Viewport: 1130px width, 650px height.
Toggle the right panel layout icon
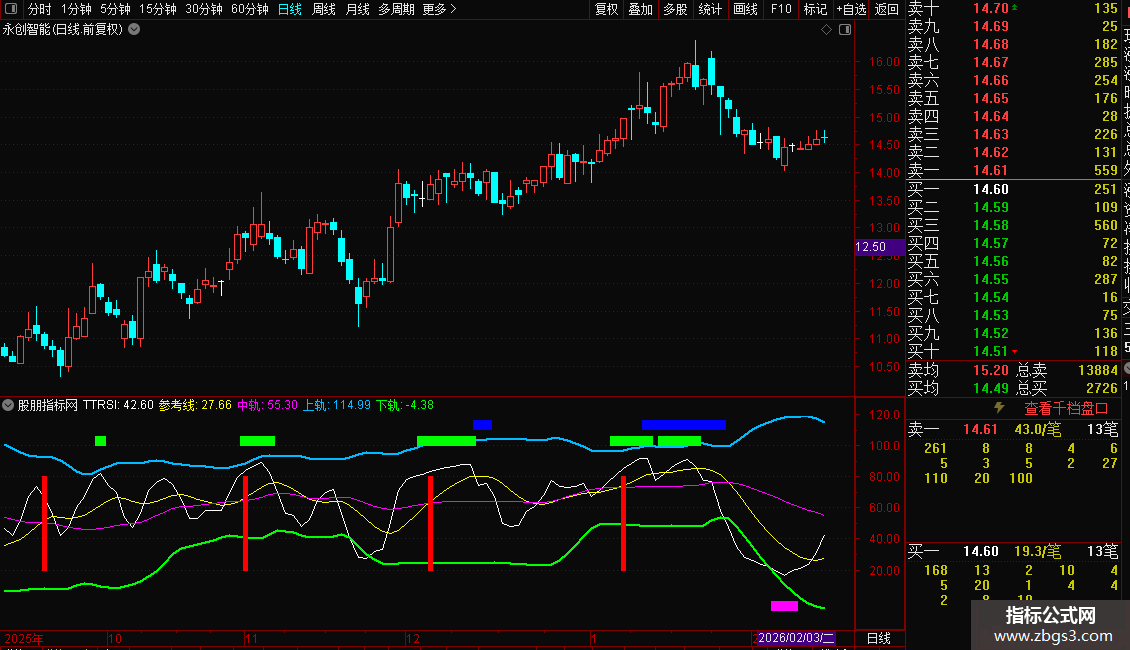845,30
